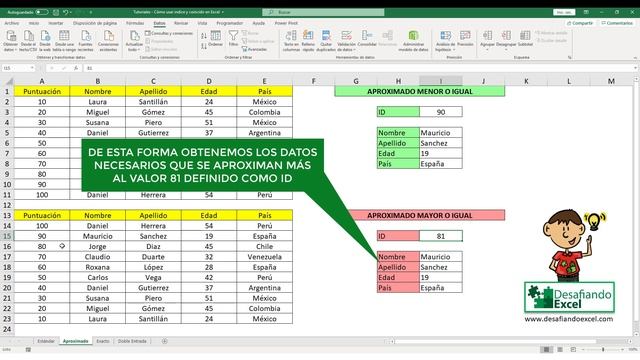
Task: Open the Power Pivot tab
Action: tap(286, 23)
